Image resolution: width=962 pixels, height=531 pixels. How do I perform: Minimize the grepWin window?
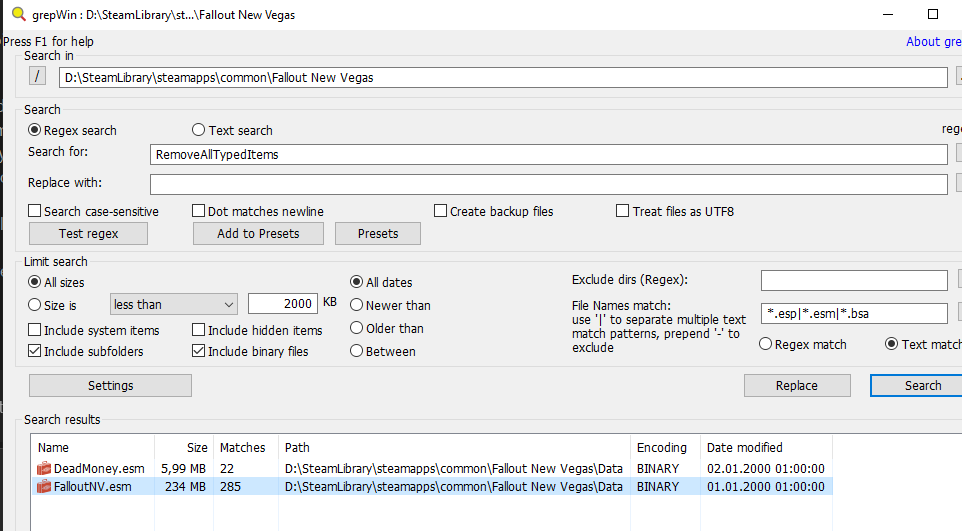tap(888, 14)
